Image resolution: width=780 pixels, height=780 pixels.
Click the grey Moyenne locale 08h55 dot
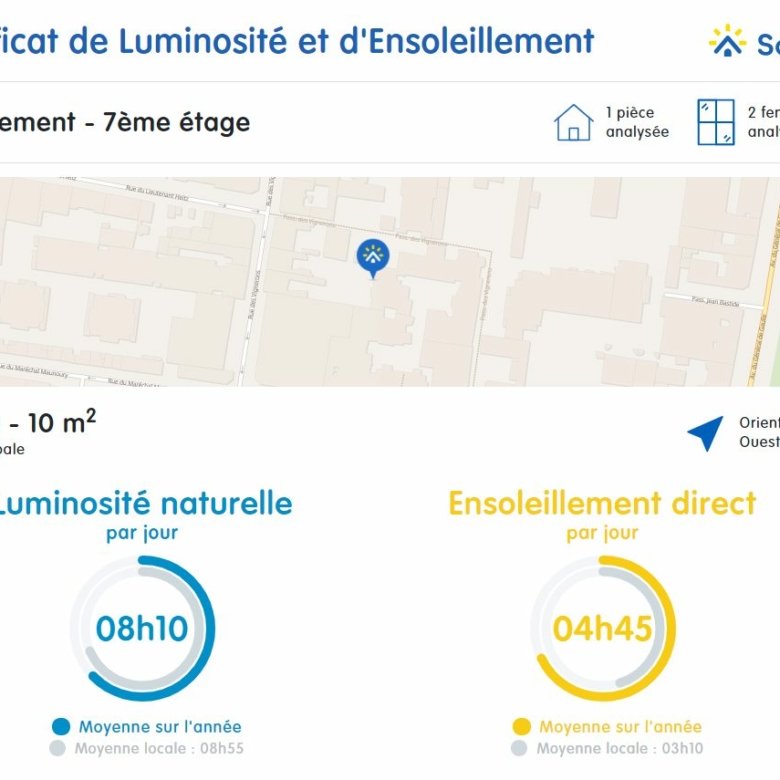58,748
